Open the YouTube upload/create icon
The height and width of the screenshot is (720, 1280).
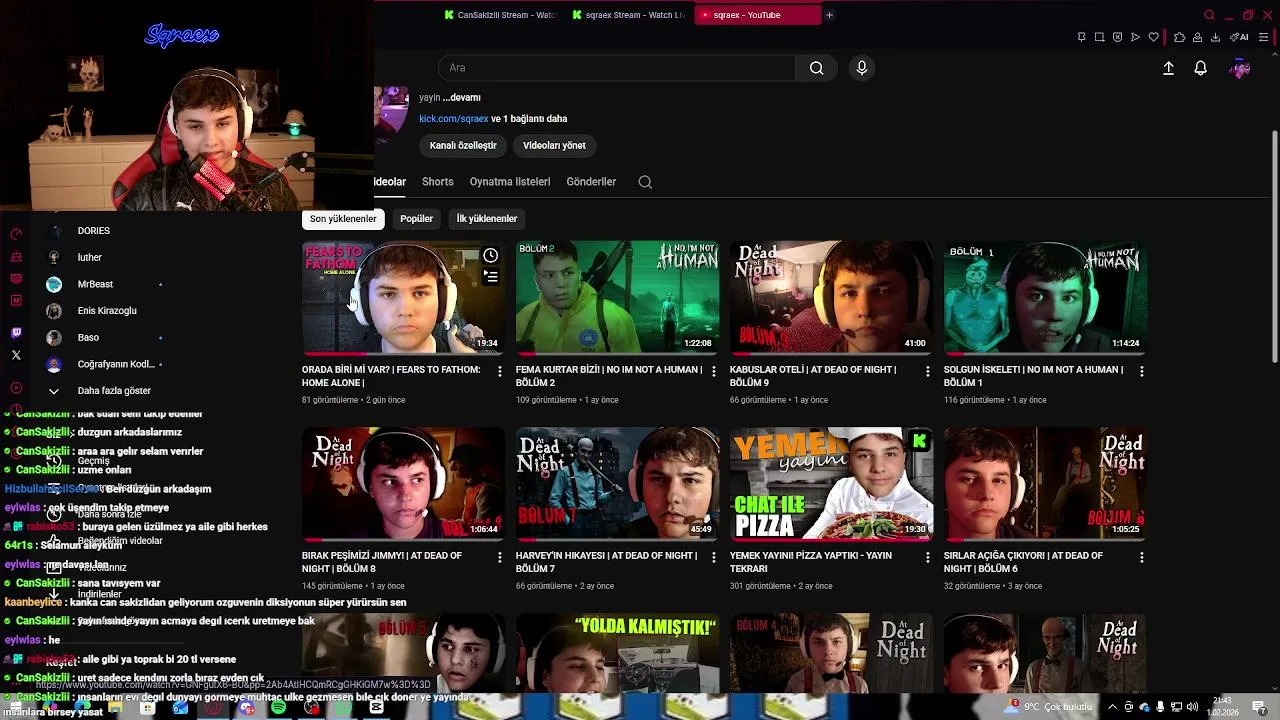[x=1168, y=68]
